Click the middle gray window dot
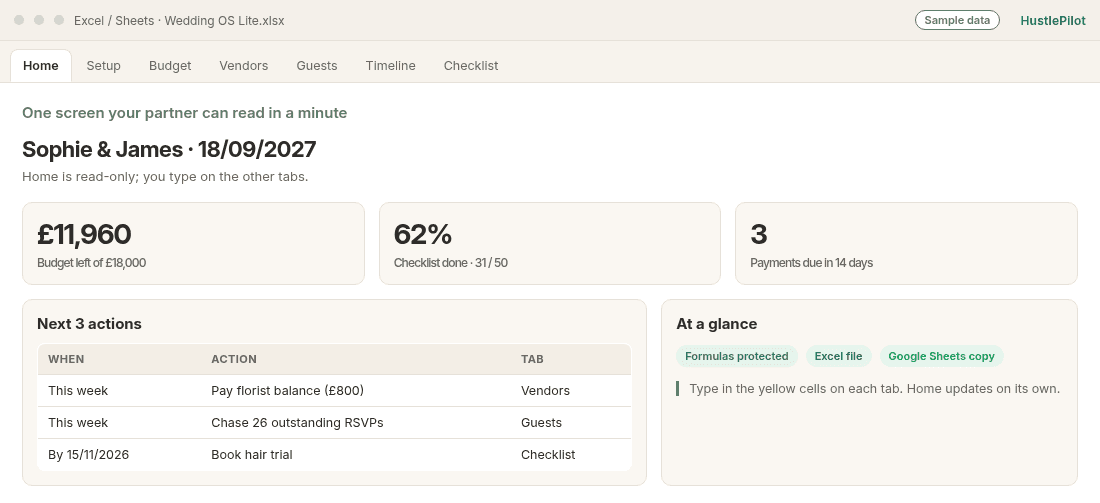Image resolution: width=1100 pixels, height=503 pixels. (x=39, y=20)
